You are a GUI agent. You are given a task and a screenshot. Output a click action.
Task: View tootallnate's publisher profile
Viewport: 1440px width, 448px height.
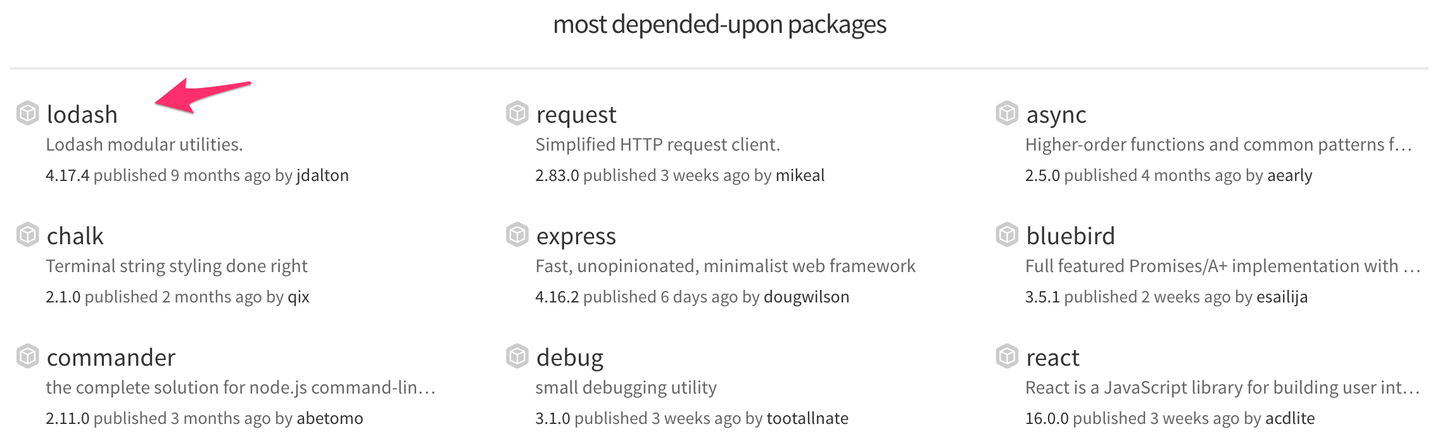[807, 418]
